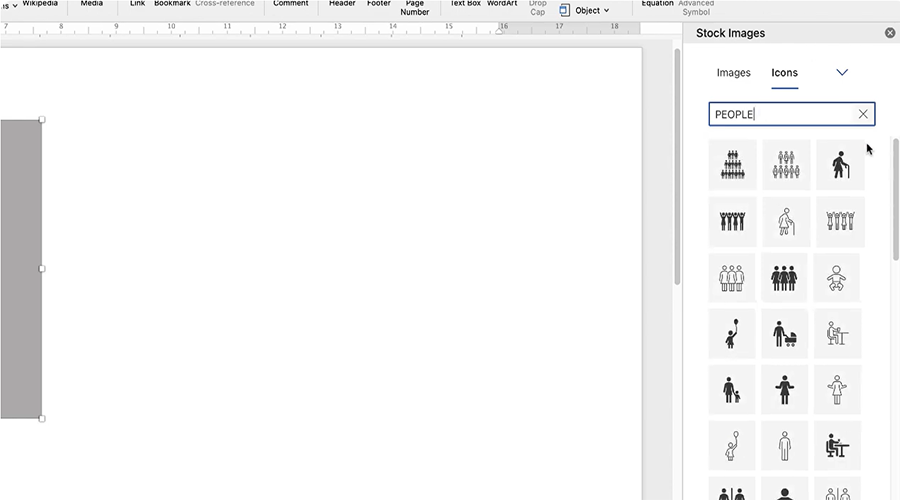Pick the baby icon from results
This screenshot has width=900, height=500.
click(x=839, y=277)
